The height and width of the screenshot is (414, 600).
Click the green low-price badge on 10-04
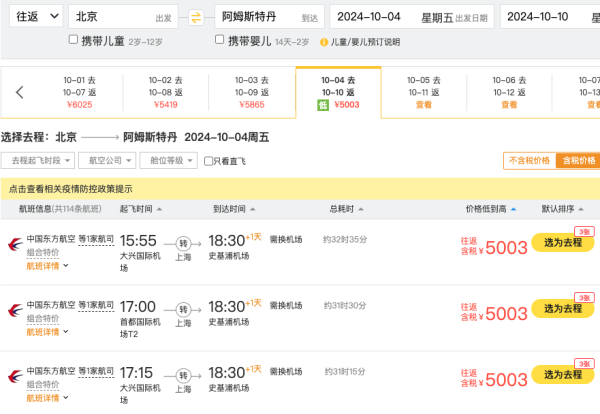point(323,105)
